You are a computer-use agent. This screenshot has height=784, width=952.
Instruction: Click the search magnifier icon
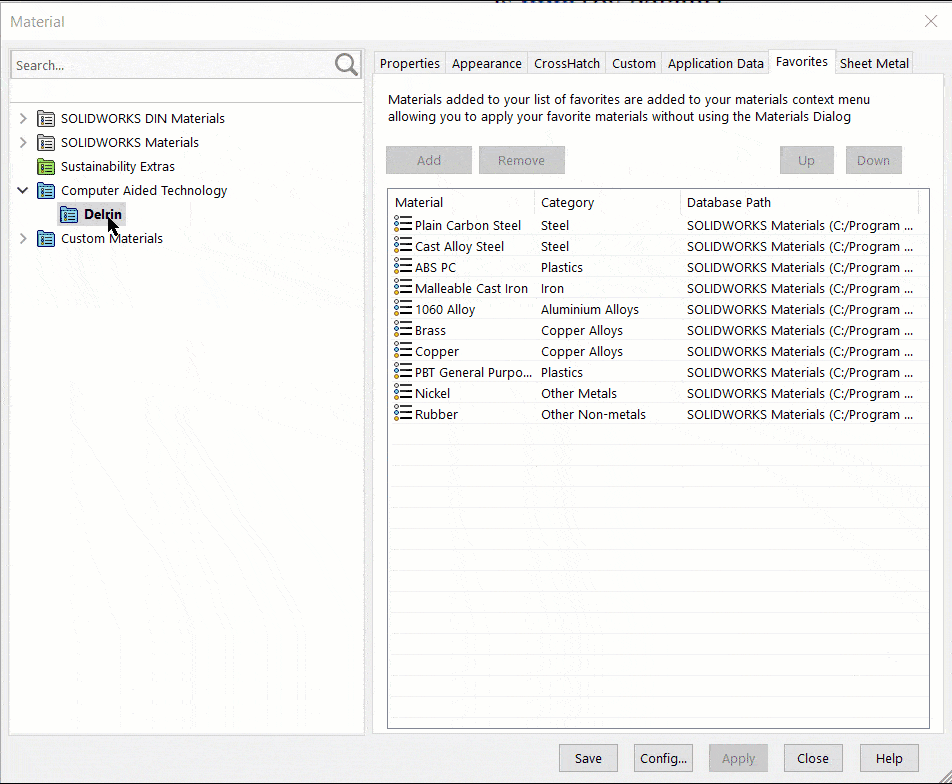click(x=346, y=64)
